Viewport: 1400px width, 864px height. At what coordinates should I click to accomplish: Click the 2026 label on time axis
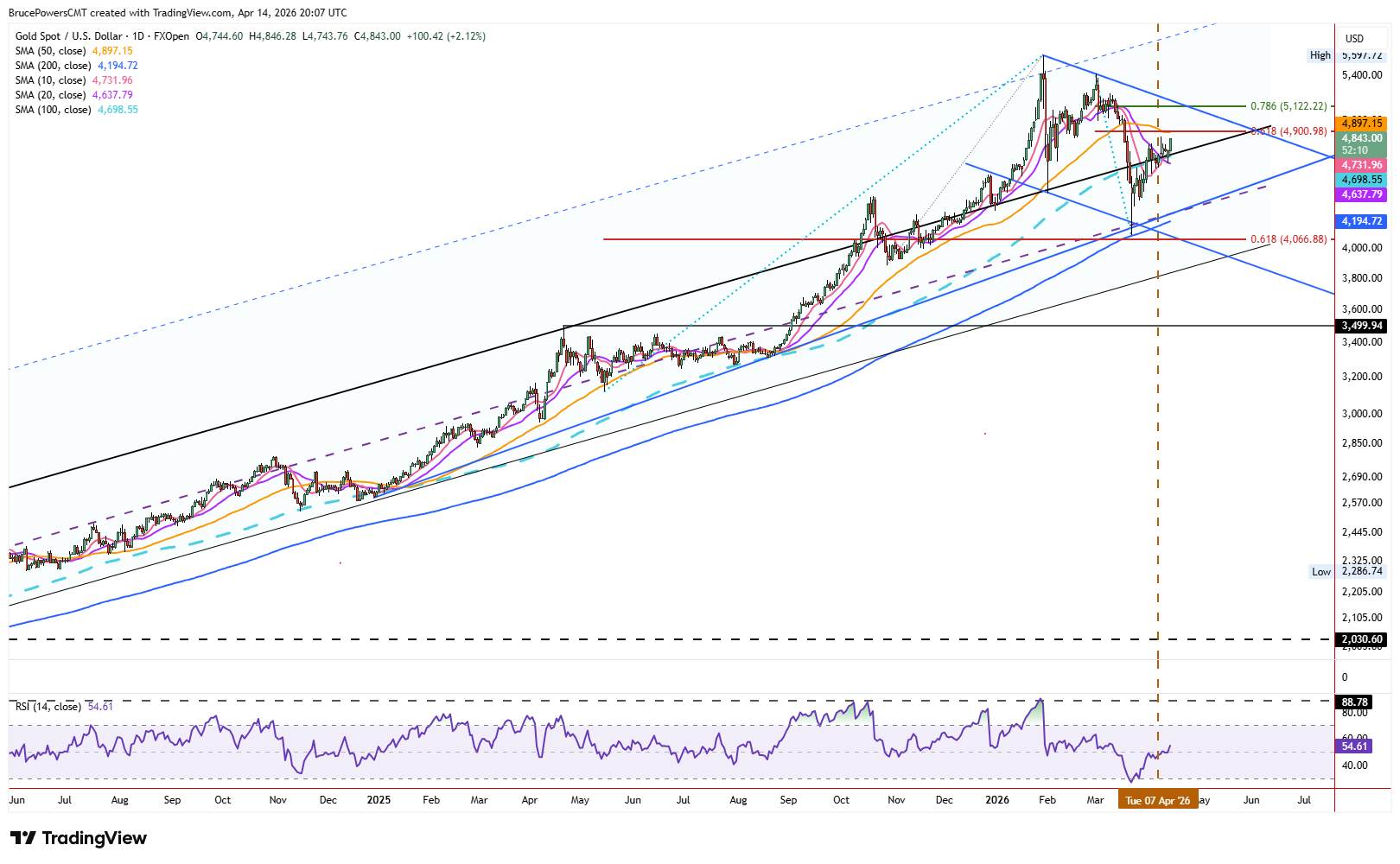997,800
